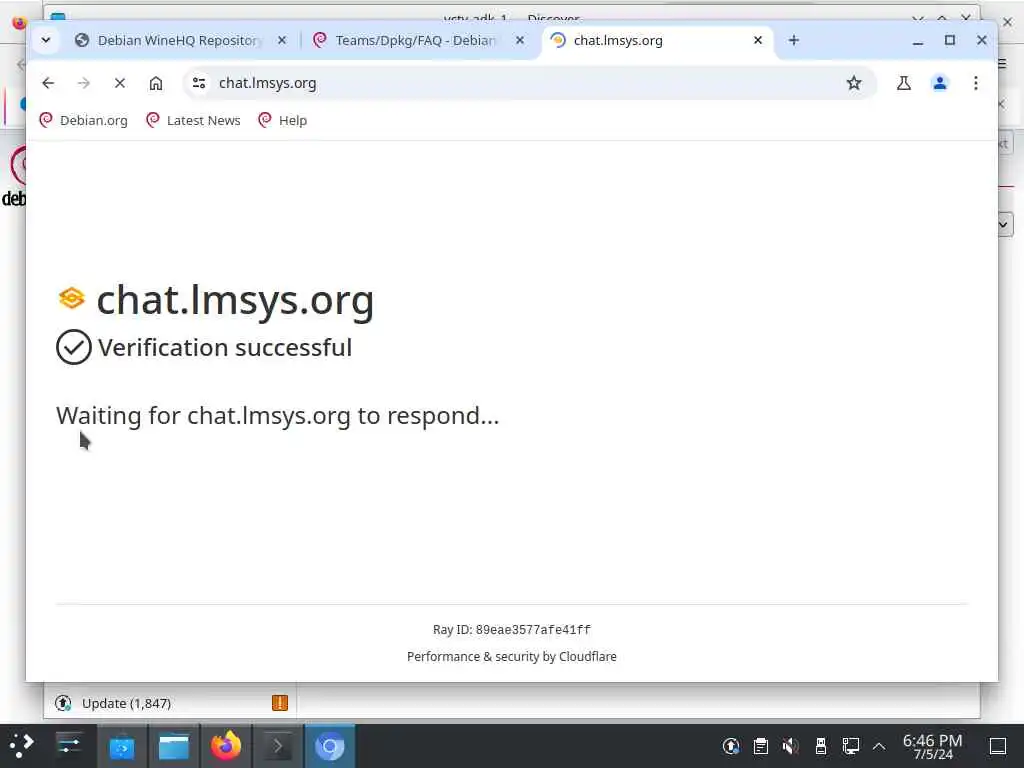Click the Verification successful text
This screenshot has width=1024, height=768.
(225, 347)
